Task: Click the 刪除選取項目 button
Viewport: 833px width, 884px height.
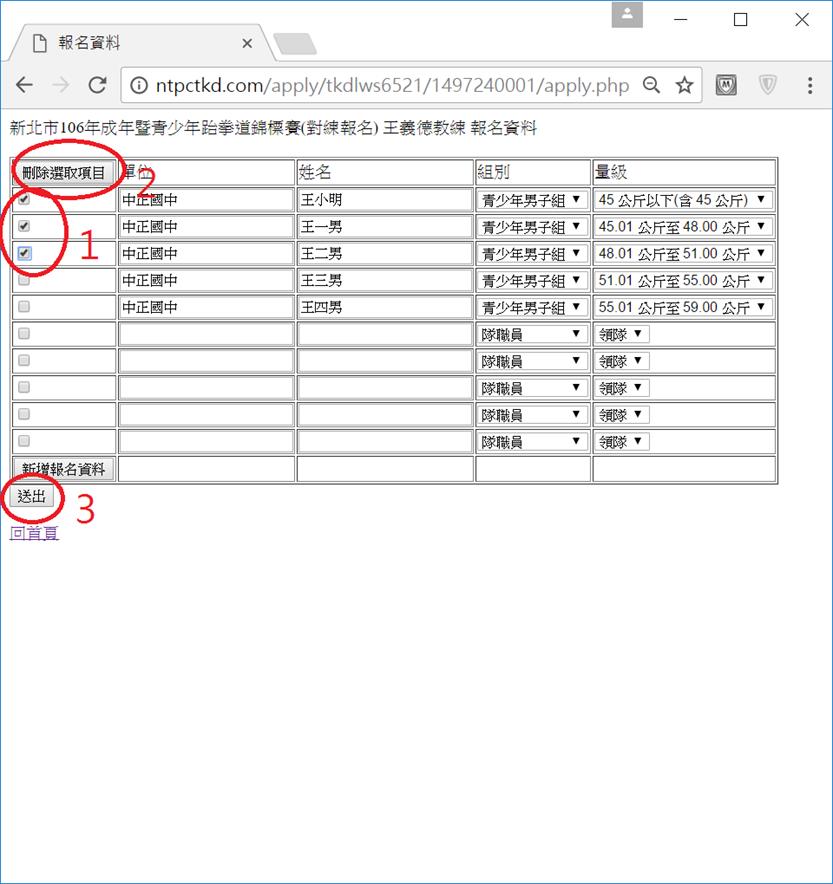Action: click(64, 173)
